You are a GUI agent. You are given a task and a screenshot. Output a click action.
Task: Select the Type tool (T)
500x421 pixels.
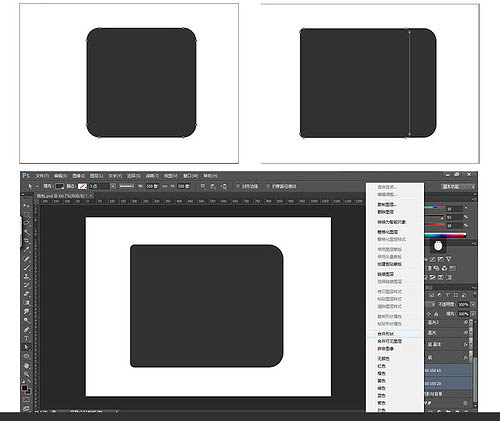coord(27,338)
